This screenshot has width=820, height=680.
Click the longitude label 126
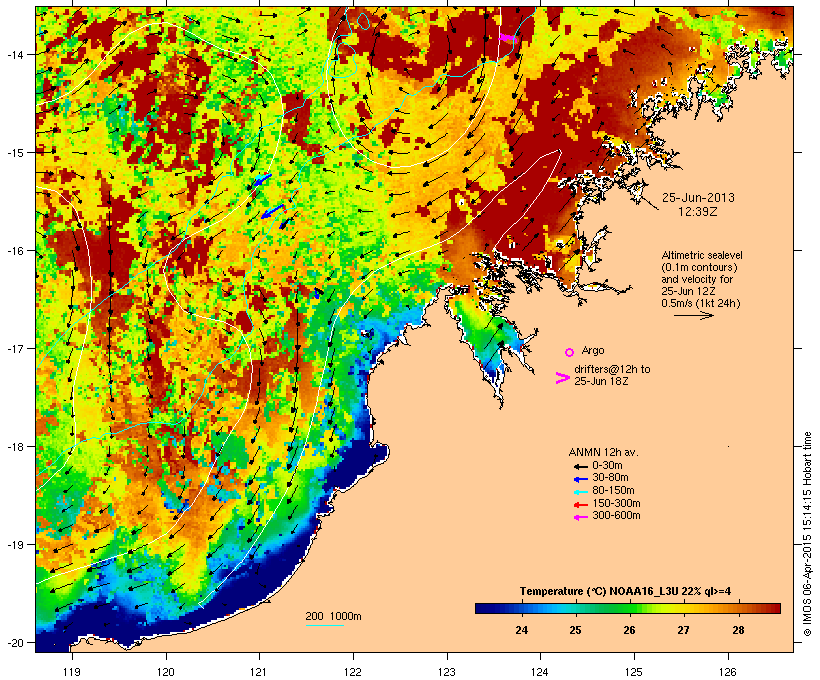(728, 672)
